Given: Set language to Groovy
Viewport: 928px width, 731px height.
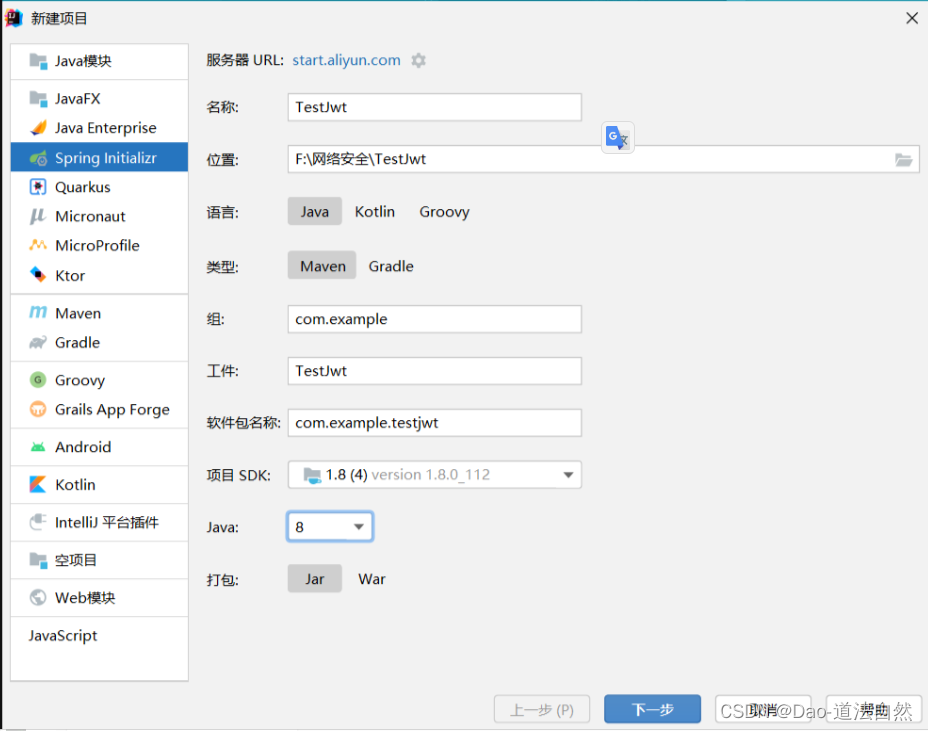Looking at the screenshot, I should pyautogui.click(x=444, y=211).
